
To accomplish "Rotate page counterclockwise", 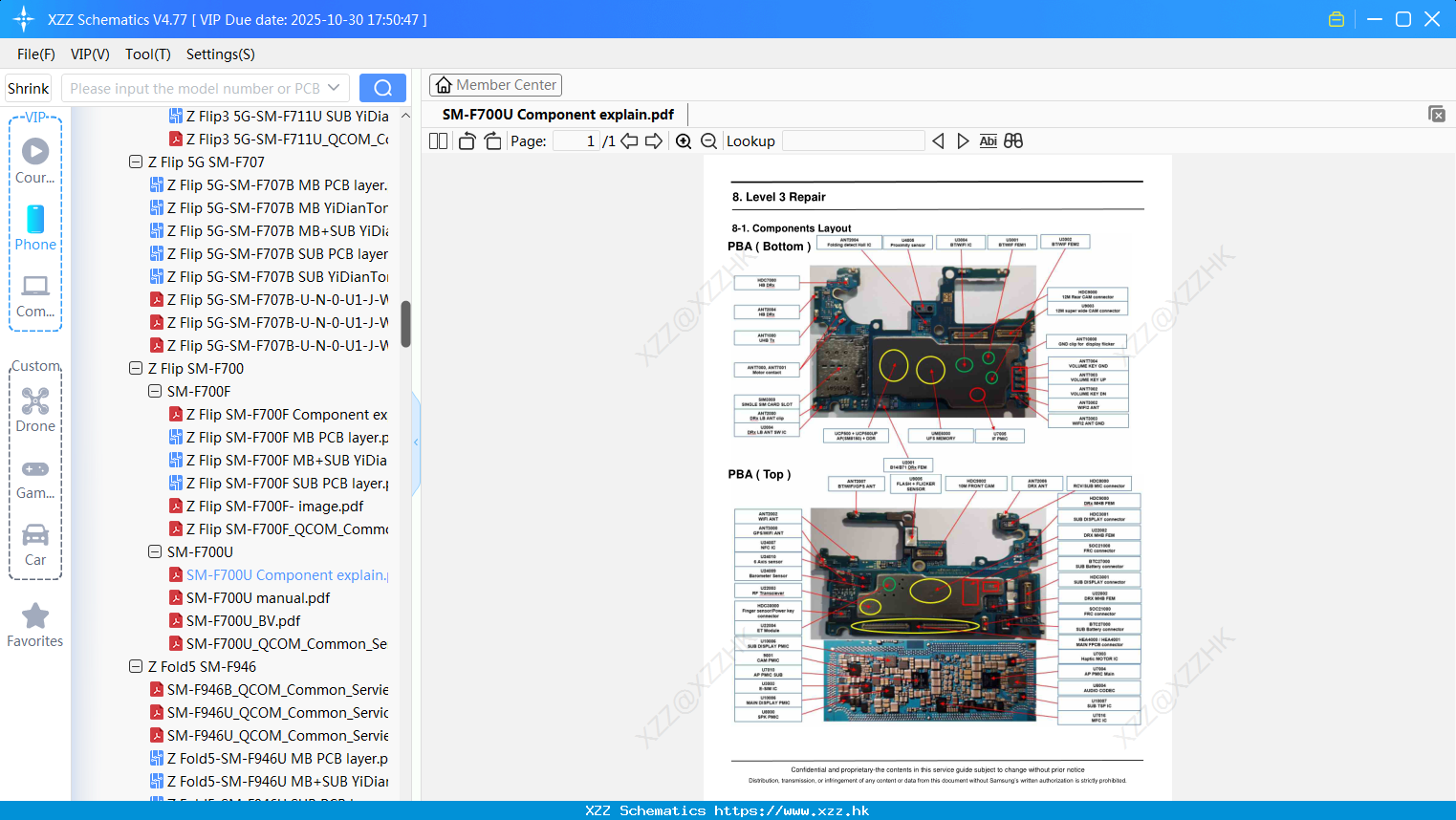I will coord(467,140).
